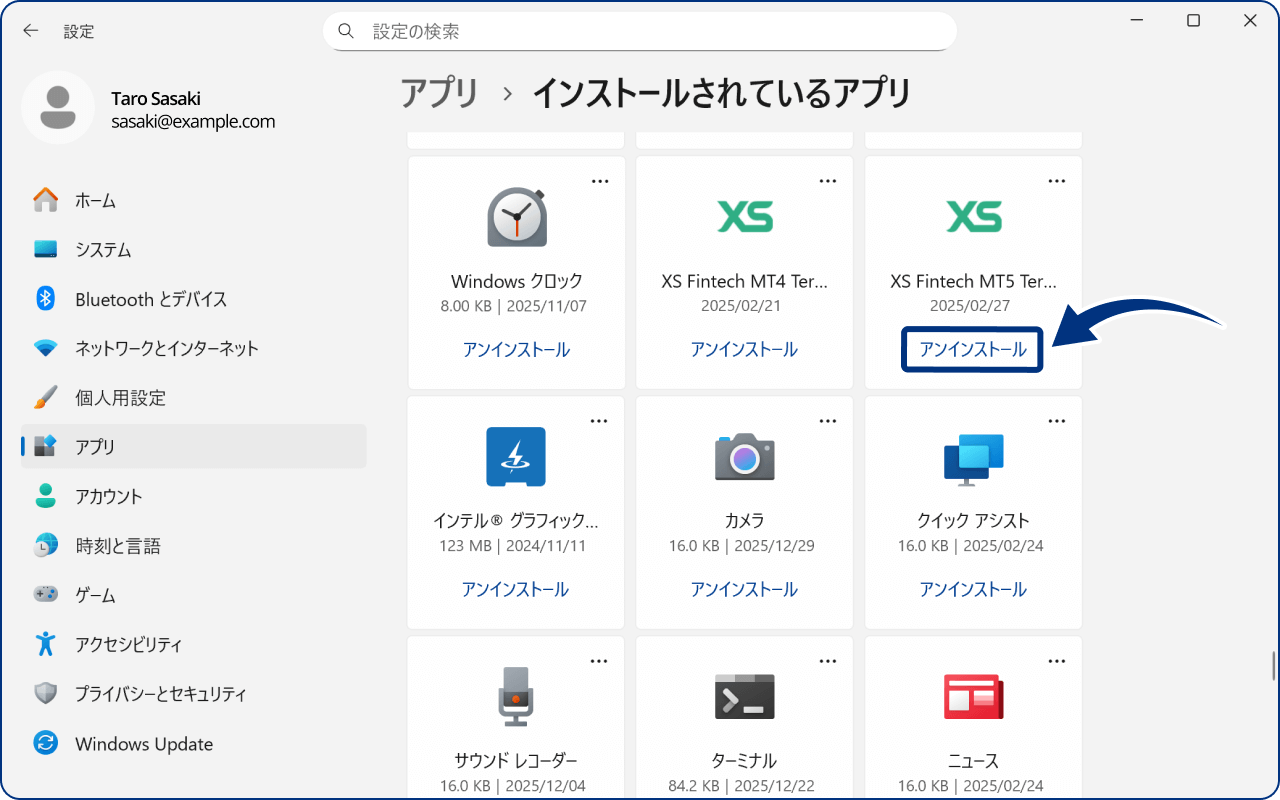
Task: Open the three-dot menu for XS Fintech MT5
Action: [1056, 181]
